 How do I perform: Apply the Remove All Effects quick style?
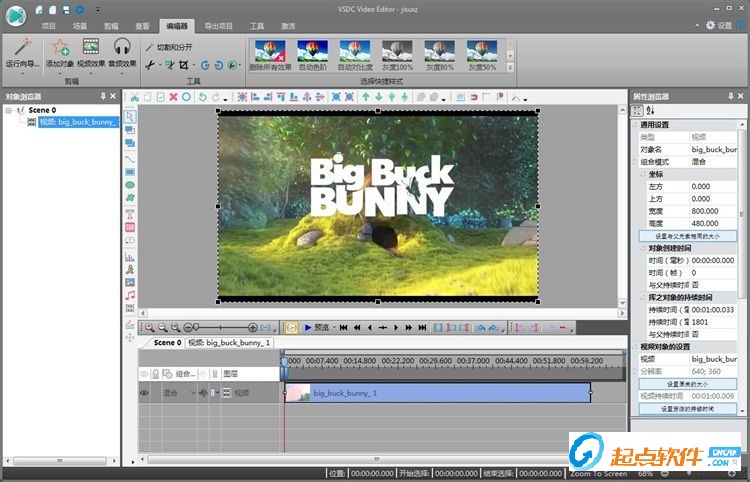[270, 55]
